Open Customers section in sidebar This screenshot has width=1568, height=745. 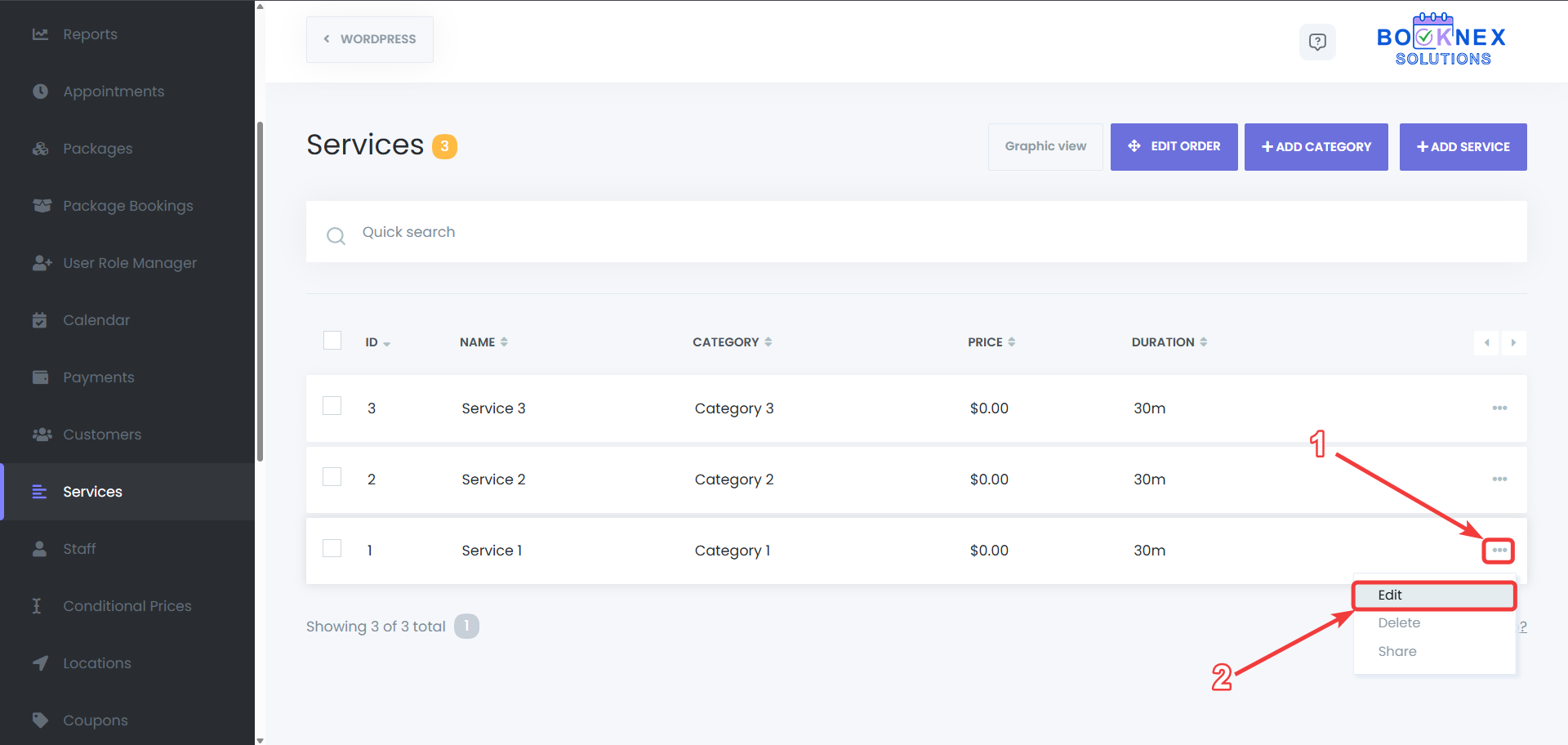tap(101, 435)
